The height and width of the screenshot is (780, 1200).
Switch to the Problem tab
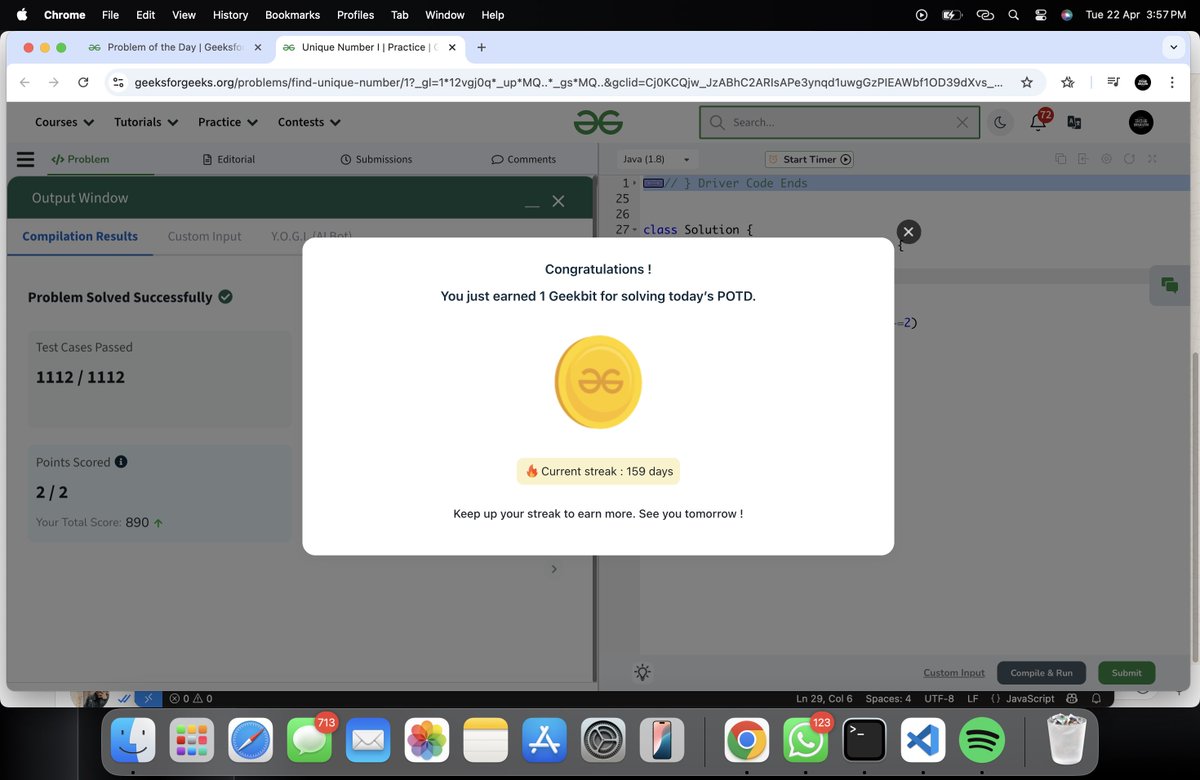click(x=80, y=159)
